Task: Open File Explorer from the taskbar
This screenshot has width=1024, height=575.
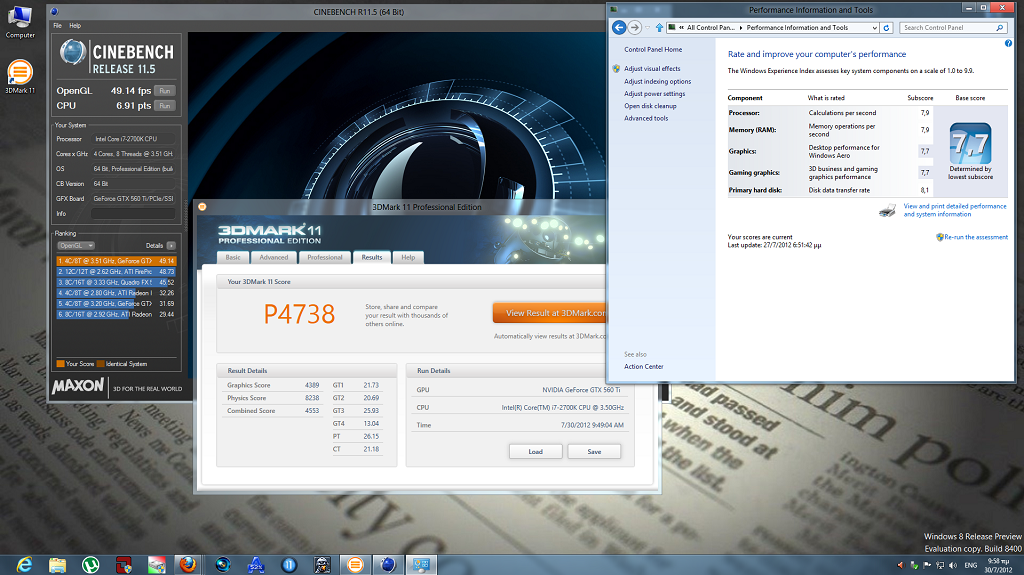Action: (x=57, y=565)
